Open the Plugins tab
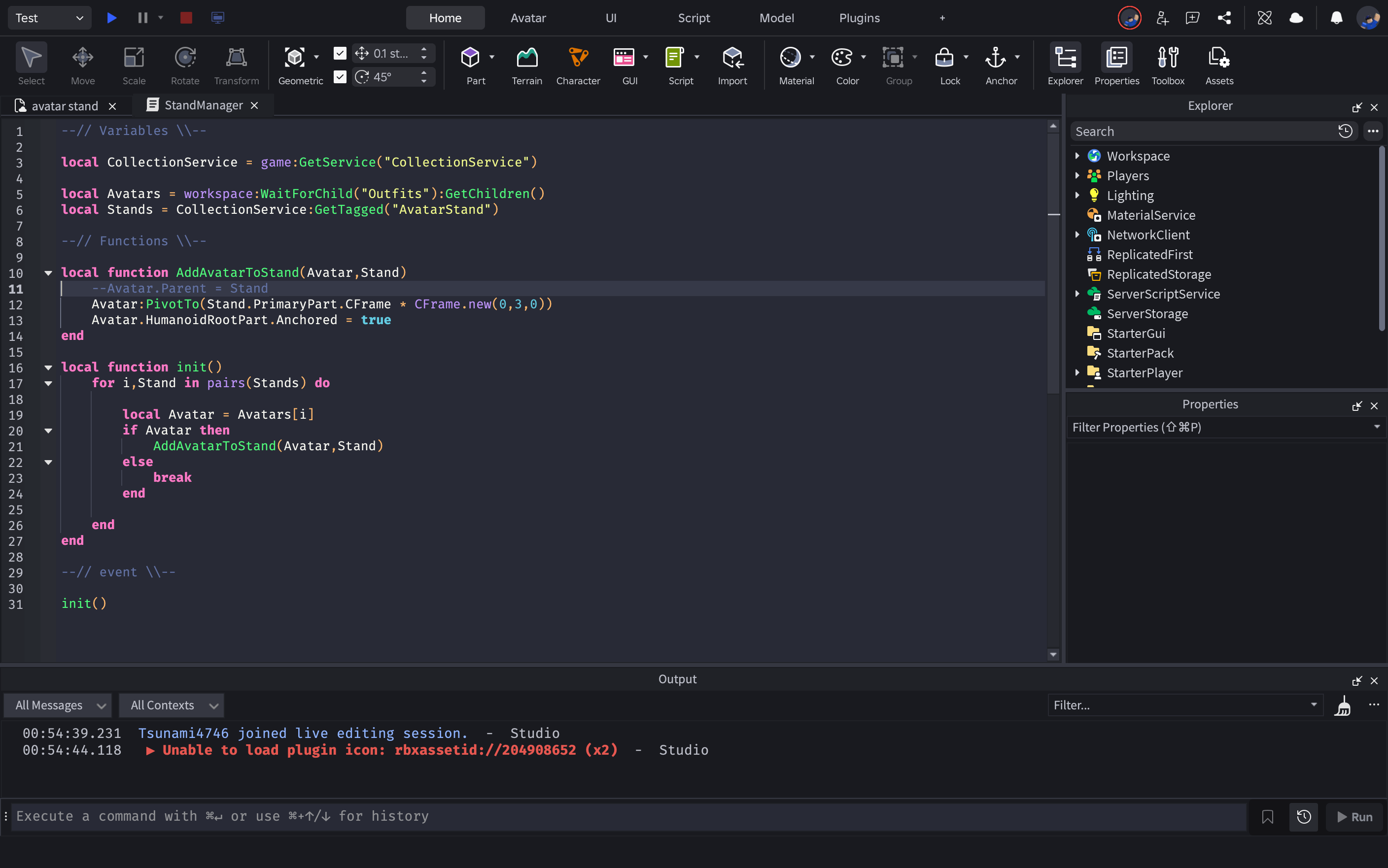The image size is (1388, 868). 859,18
